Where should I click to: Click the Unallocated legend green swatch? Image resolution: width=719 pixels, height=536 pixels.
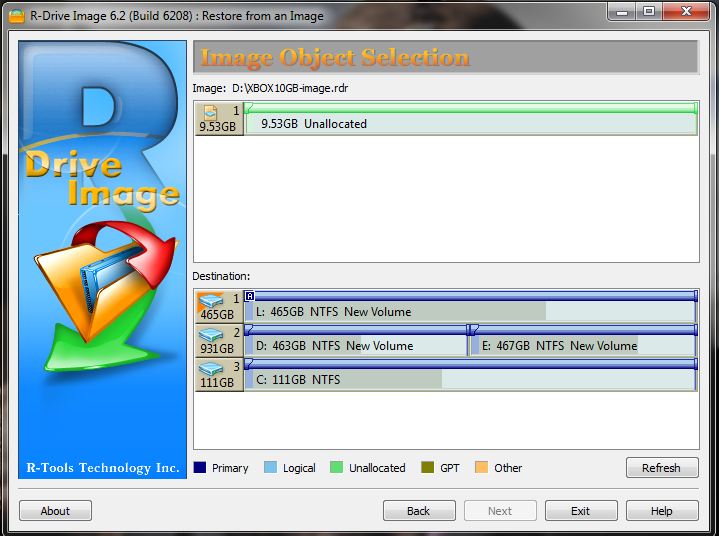click(337, 468)
